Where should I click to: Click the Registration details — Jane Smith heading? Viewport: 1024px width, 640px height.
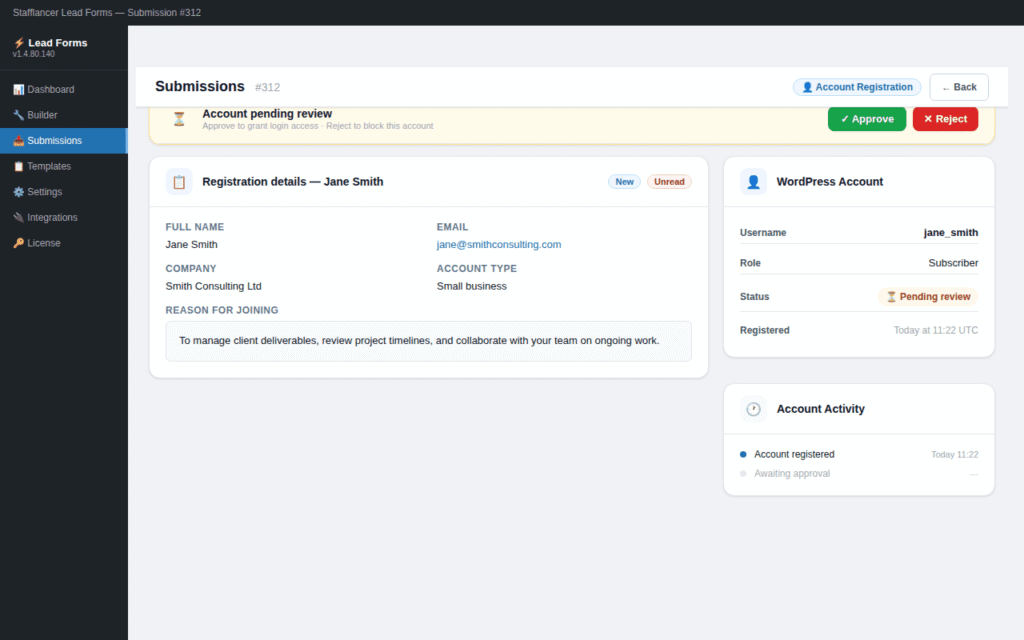[293, 182]
